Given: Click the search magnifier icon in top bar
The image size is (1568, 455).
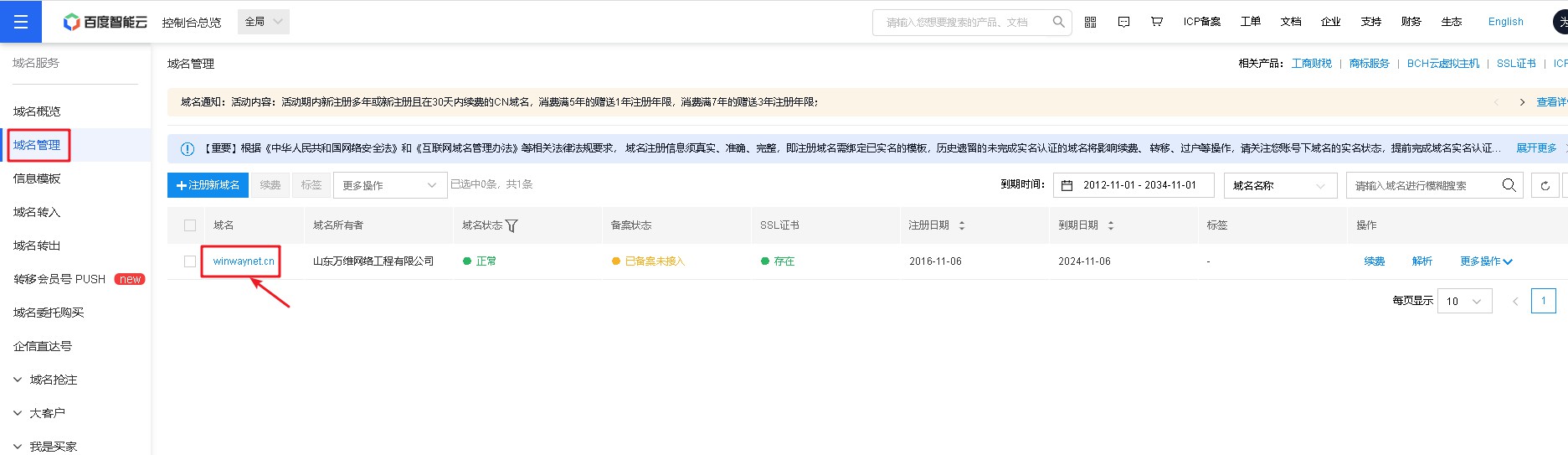Looking at the screenshot, I should point(1058,22).
